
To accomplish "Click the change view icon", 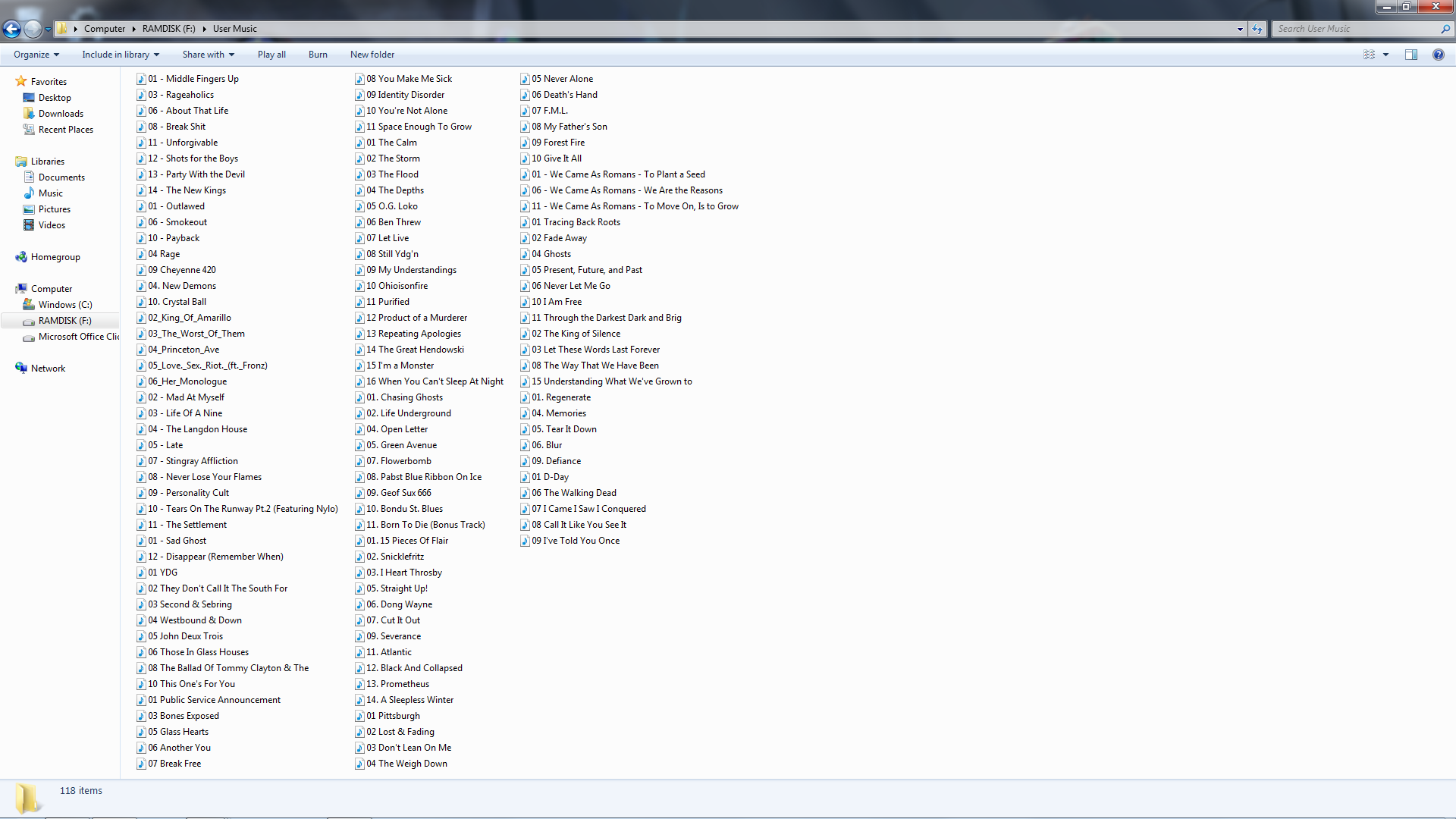I will (1369, 55).
